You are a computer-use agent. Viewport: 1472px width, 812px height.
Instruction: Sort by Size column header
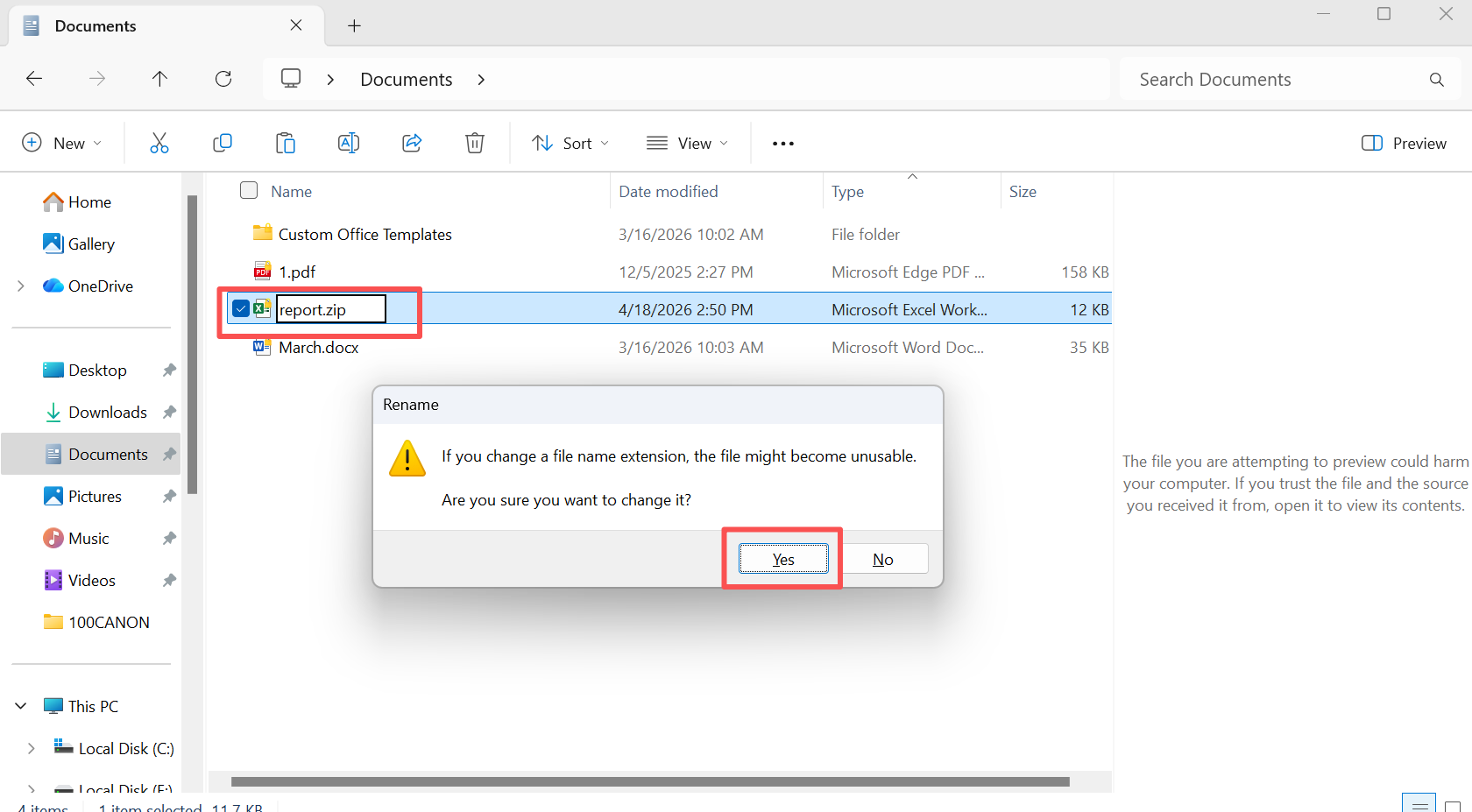1023,191
